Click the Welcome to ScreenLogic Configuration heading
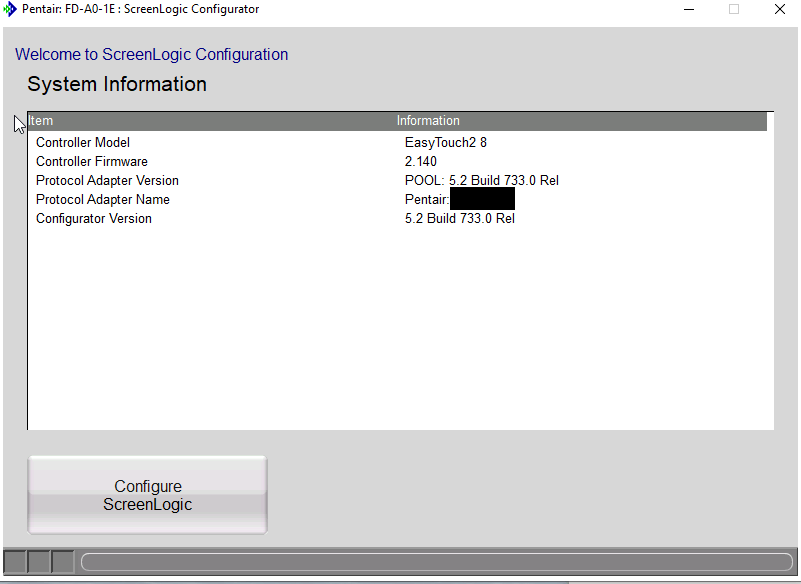Viewport: 801px width, 584px height. tap(151, 54)
